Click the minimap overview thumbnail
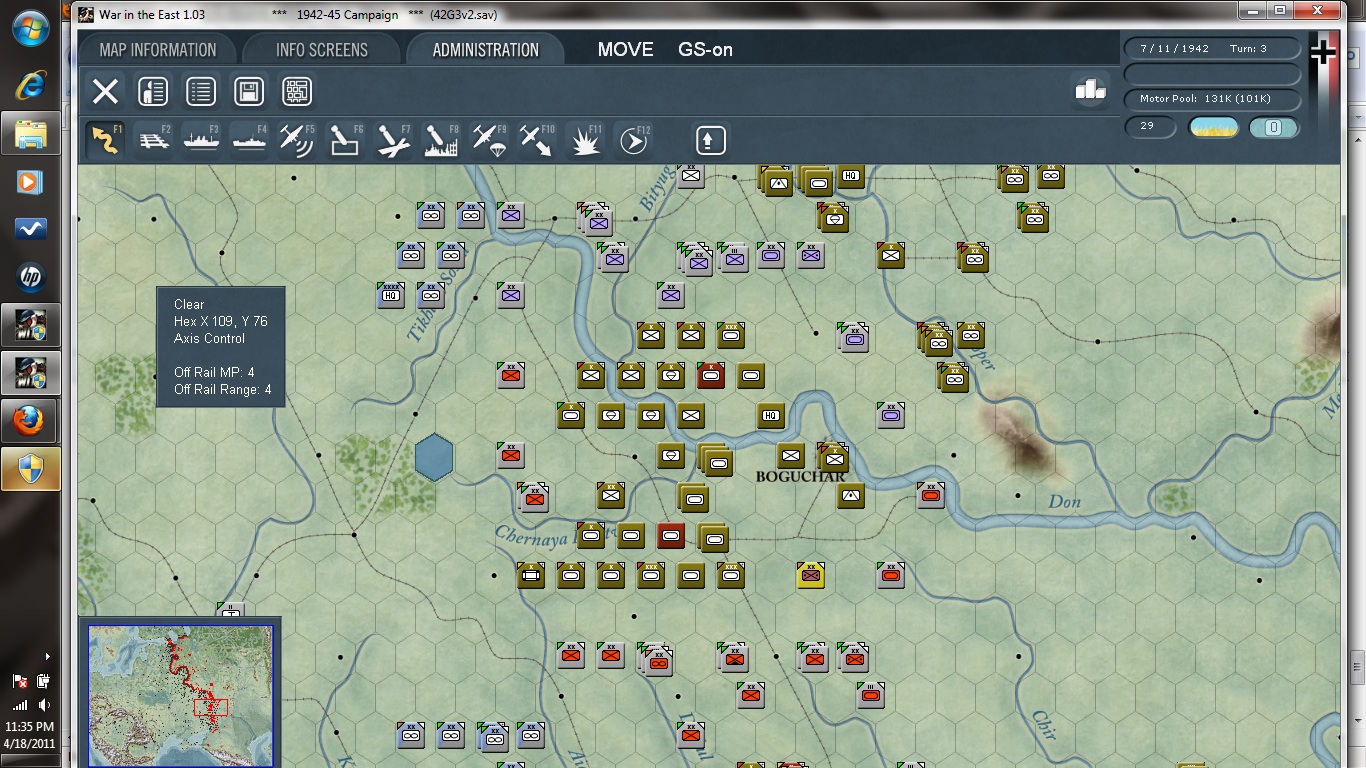Screen dimensions: 1366x768 pyautogui.click(x=180, y=696)
